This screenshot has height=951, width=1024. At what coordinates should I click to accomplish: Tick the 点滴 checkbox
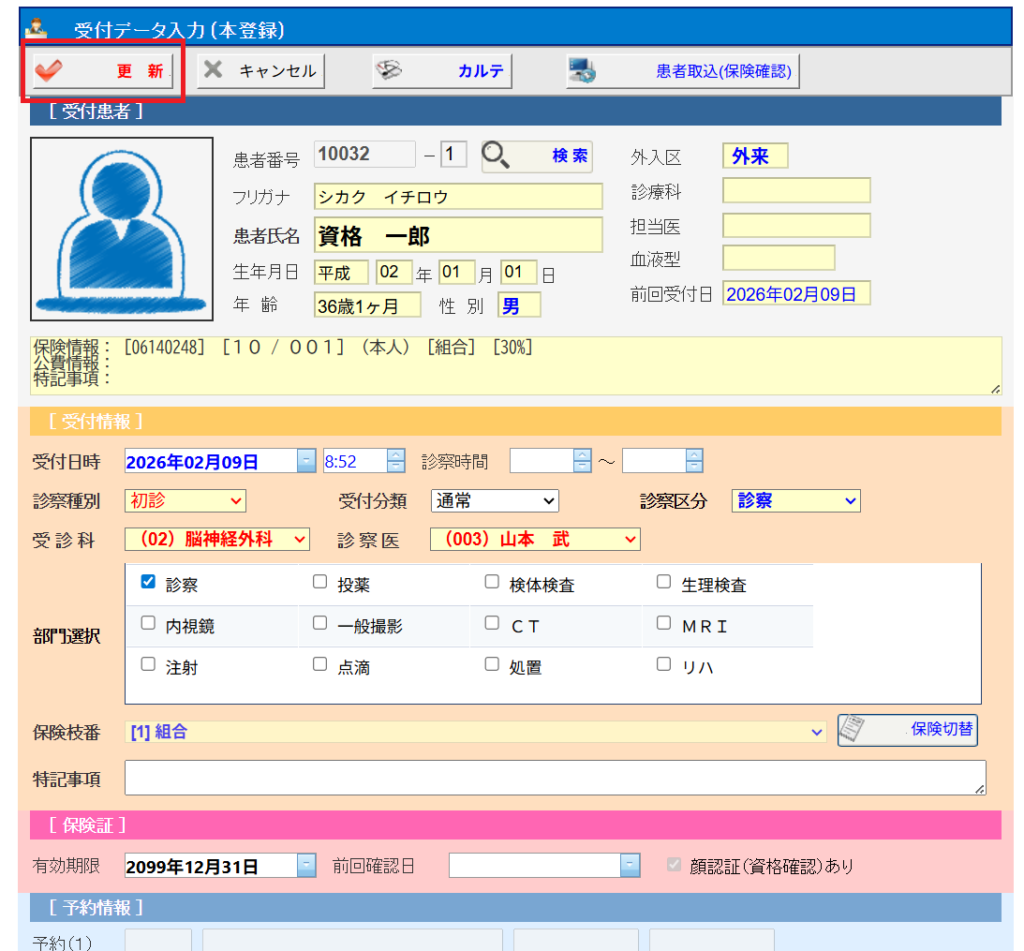pos(320,664)
